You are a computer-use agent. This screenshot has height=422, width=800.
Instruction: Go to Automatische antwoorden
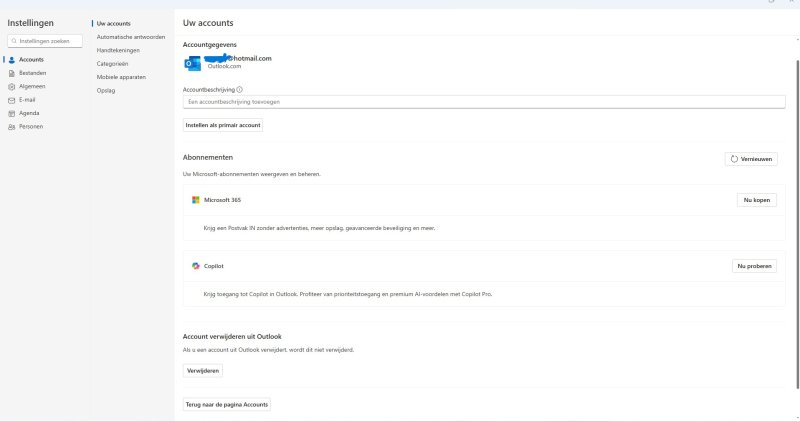click(131, 37)
